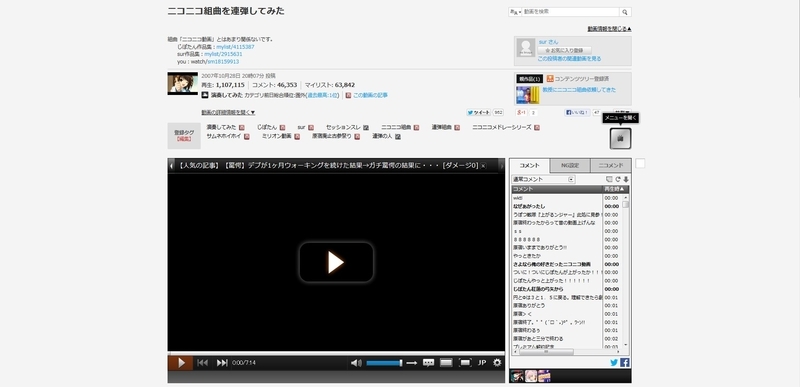Open the sur さん uploader link
Image resolution: width=800 pixels, height=387 pixels.
[548, 42]
